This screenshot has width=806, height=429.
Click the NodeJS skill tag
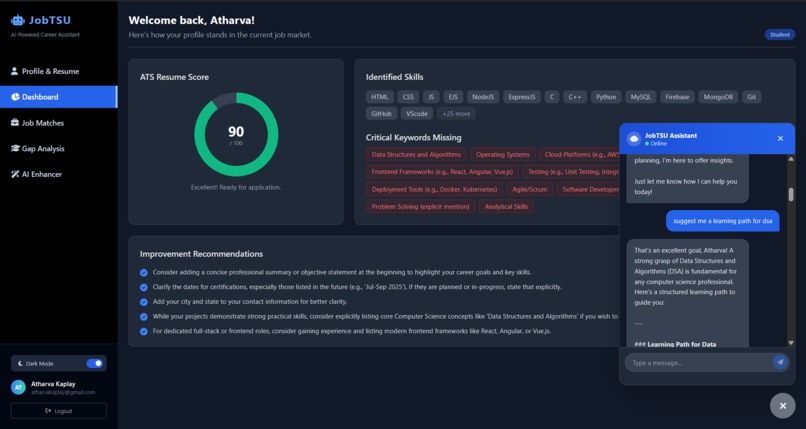pos(483,97)
